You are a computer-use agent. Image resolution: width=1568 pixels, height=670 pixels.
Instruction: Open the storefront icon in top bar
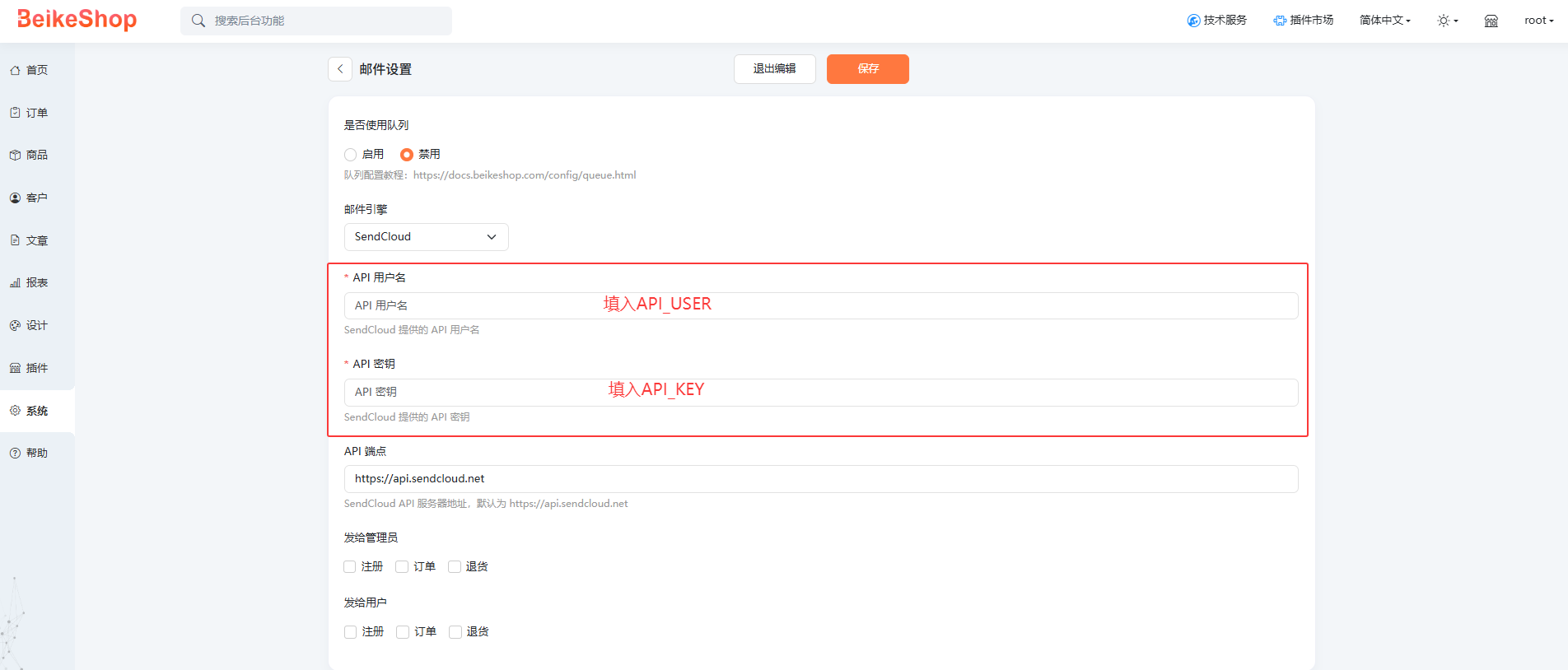[x=1491, y=21]
